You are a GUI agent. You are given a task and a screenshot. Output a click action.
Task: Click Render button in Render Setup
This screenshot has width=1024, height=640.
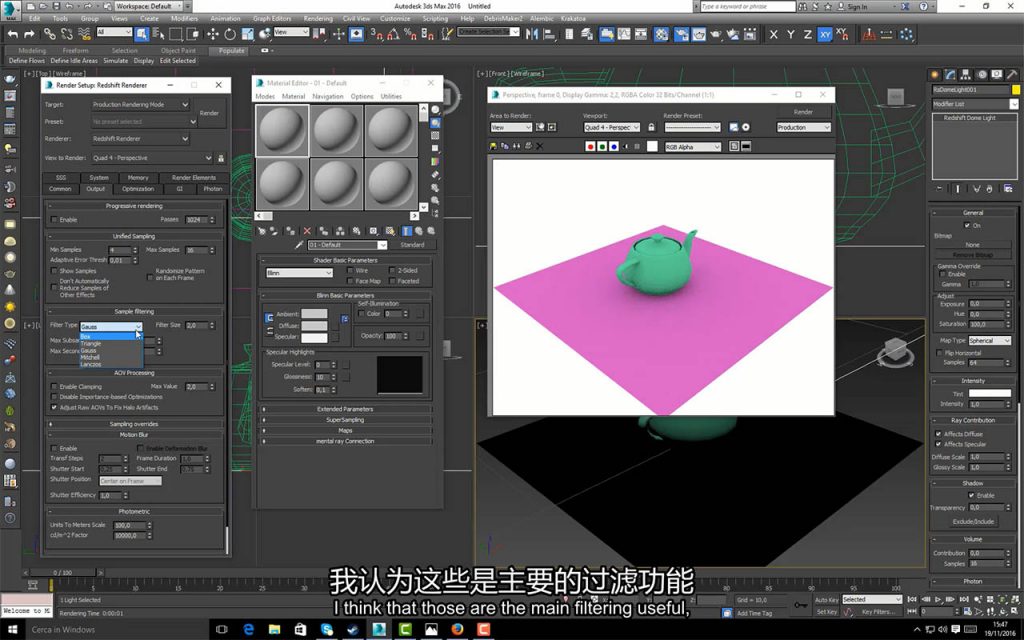point(209,113)
